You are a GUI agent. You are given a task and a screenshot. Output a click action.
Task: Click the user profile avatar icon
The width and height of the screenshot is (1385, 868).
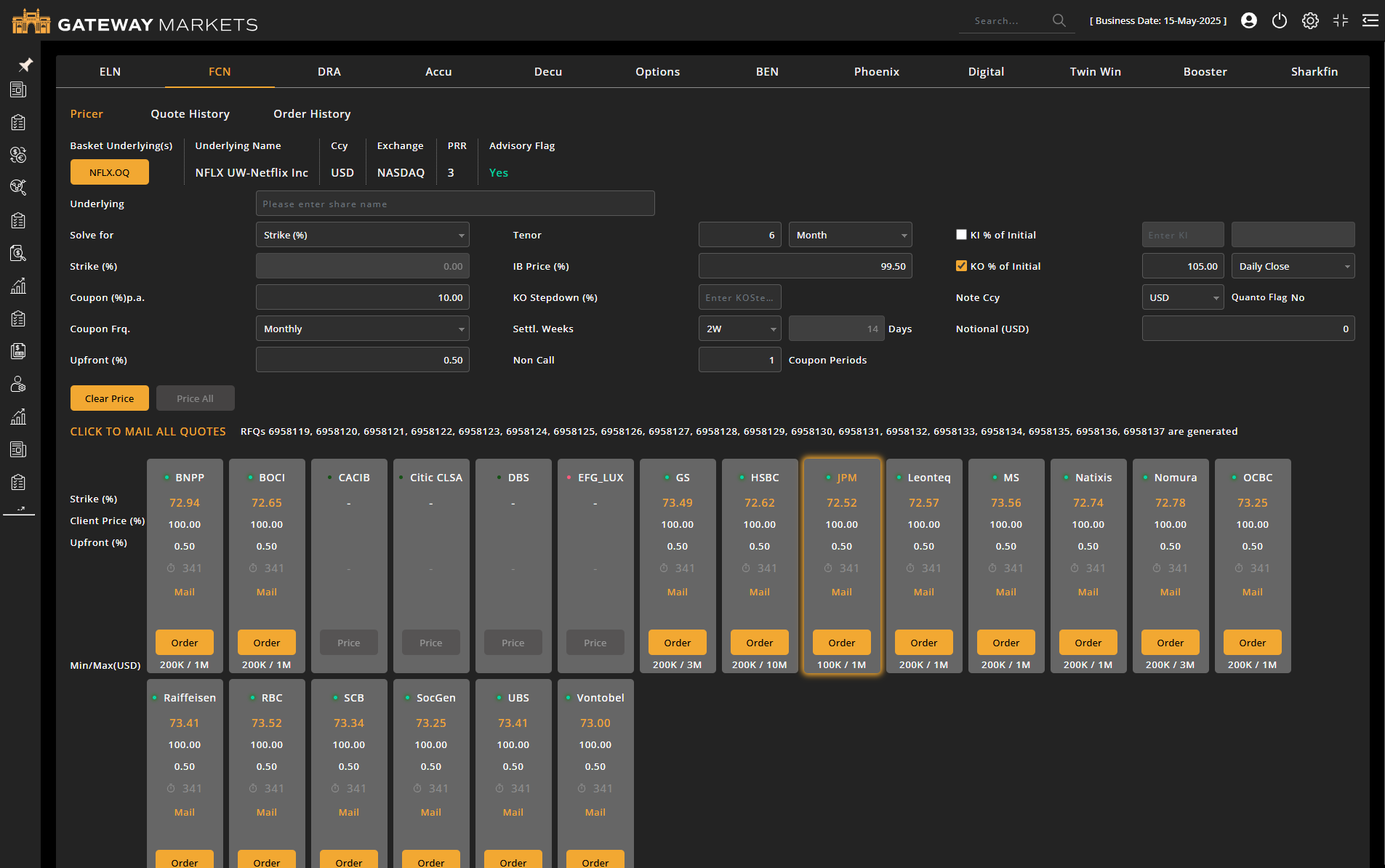pyautogui.click(x=1249, y=20)
